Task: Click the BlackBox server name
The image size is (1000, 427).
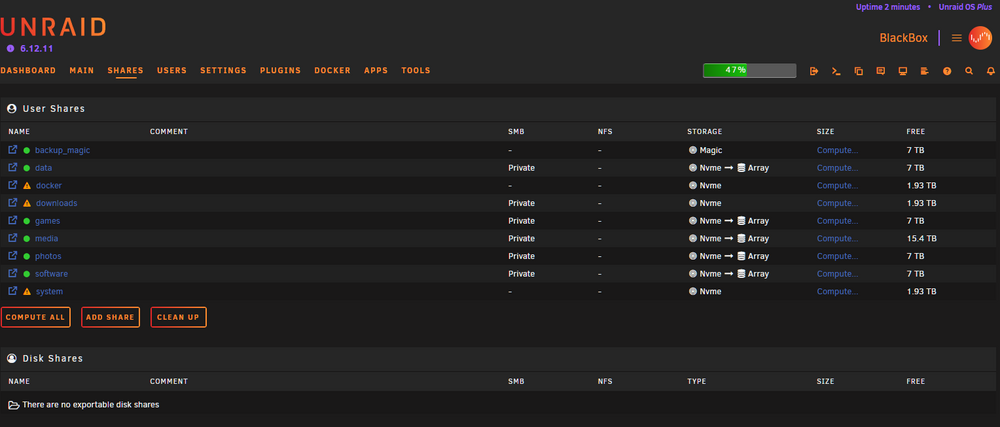Action: click(x=904, y=38)
